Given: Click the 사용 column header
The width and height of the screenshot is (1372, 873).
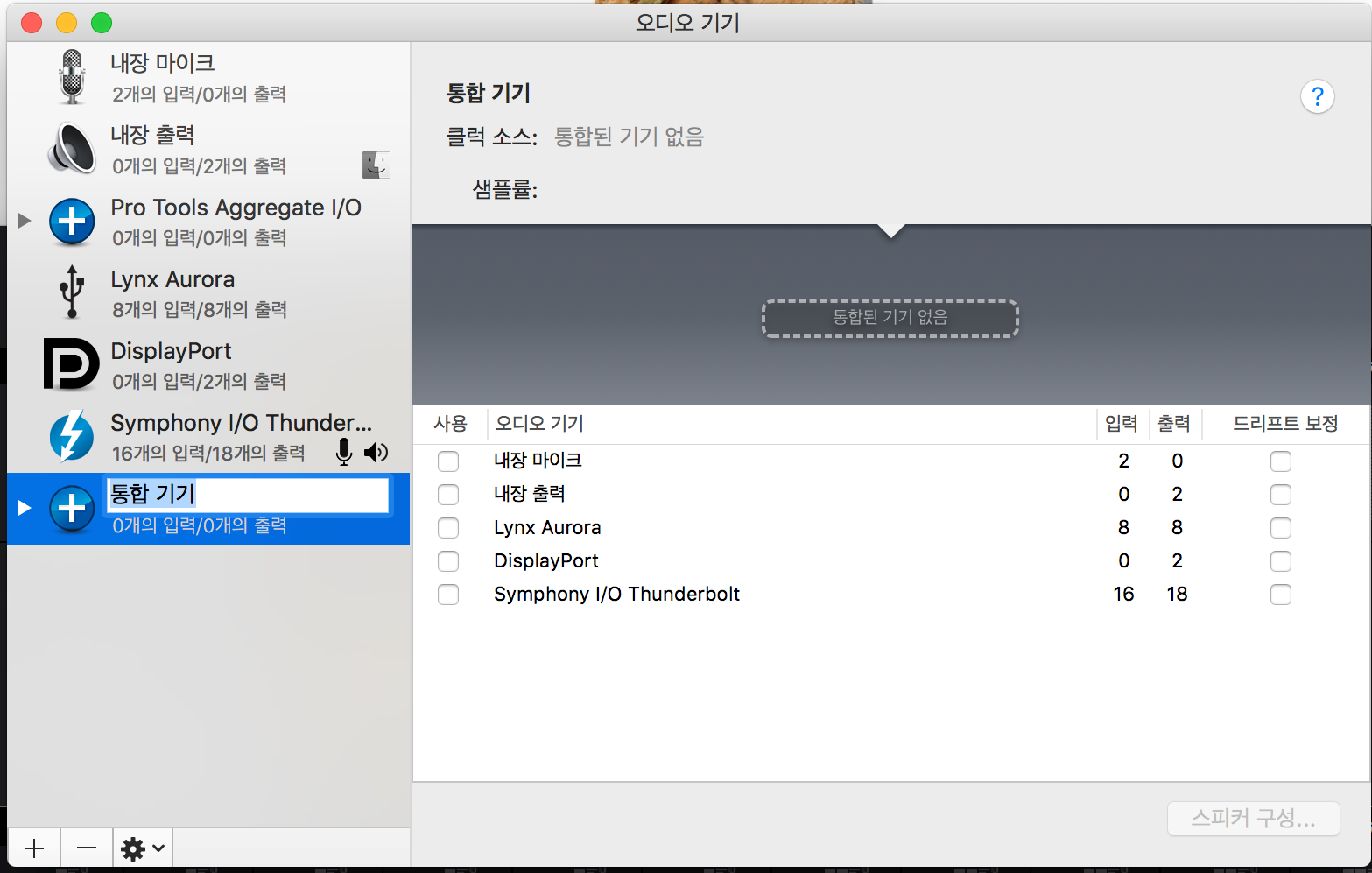Looking at the screenshot, I should pyautogui.click(x=450, y=424).
